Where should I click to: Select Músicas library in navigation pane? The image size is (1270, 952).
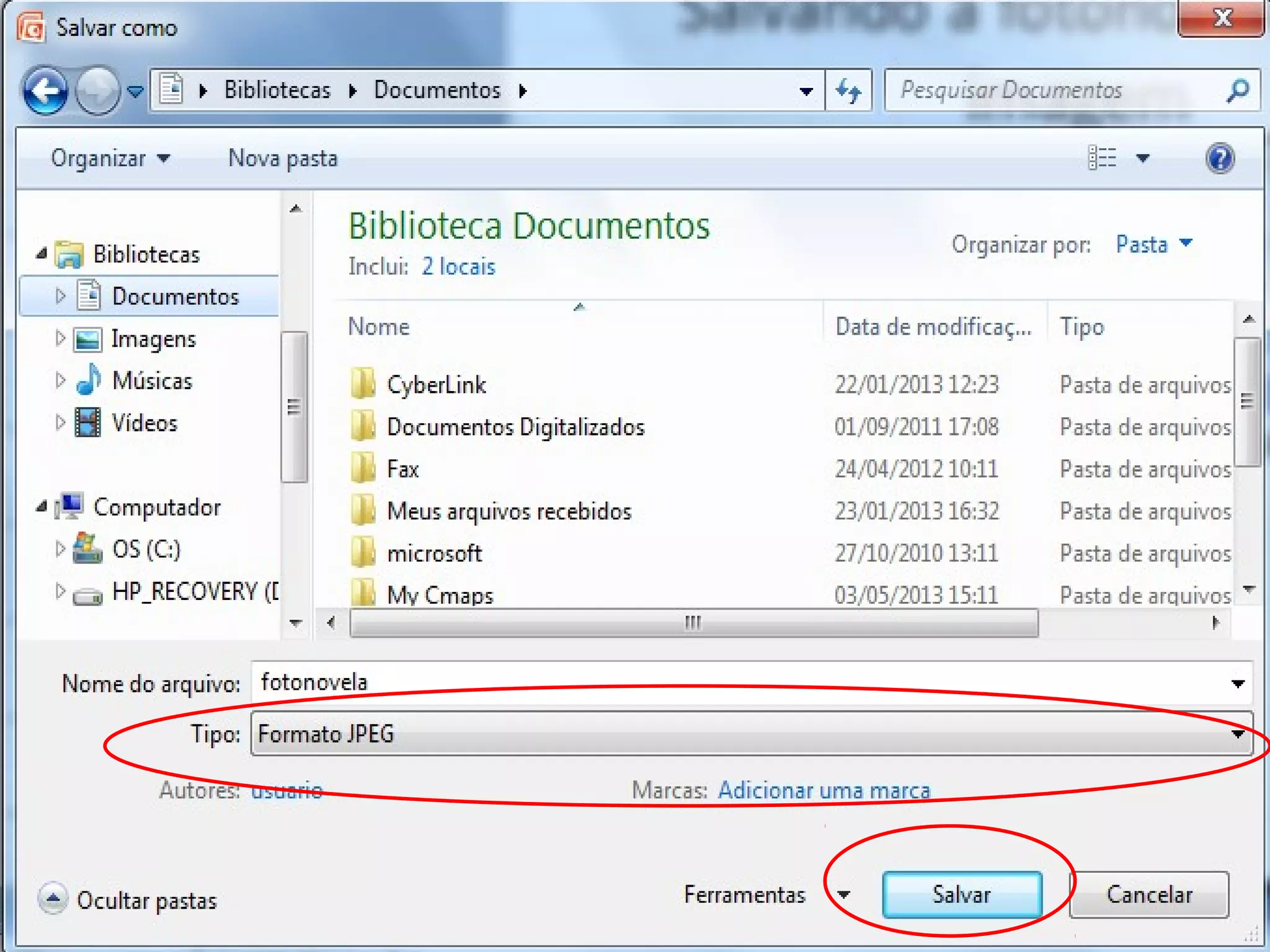coord(152,381)
